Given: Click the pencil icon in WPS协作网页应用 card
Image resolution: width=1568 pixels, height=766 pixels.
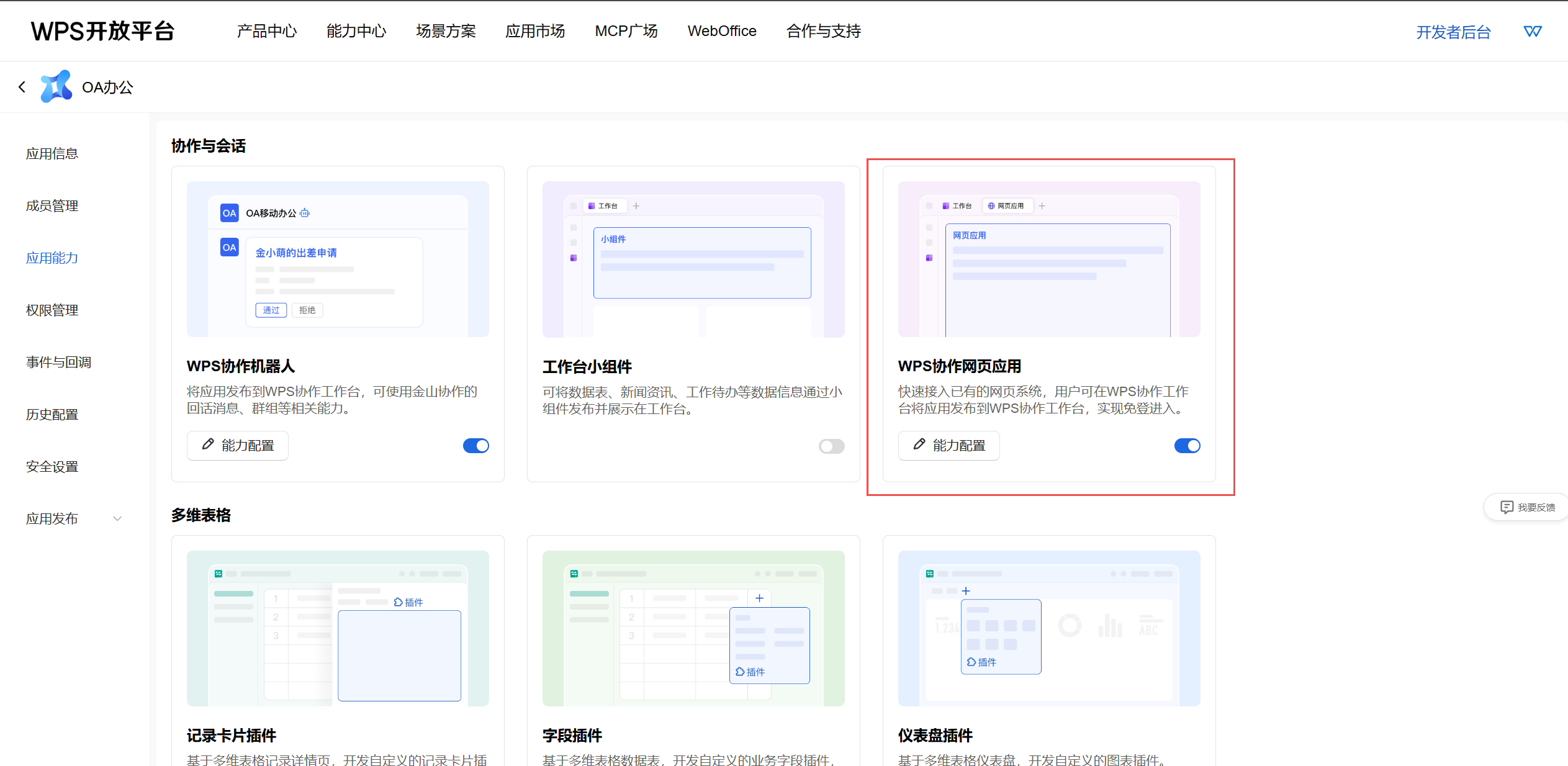Looking at the screenshot, I should [x=919, y=444].
